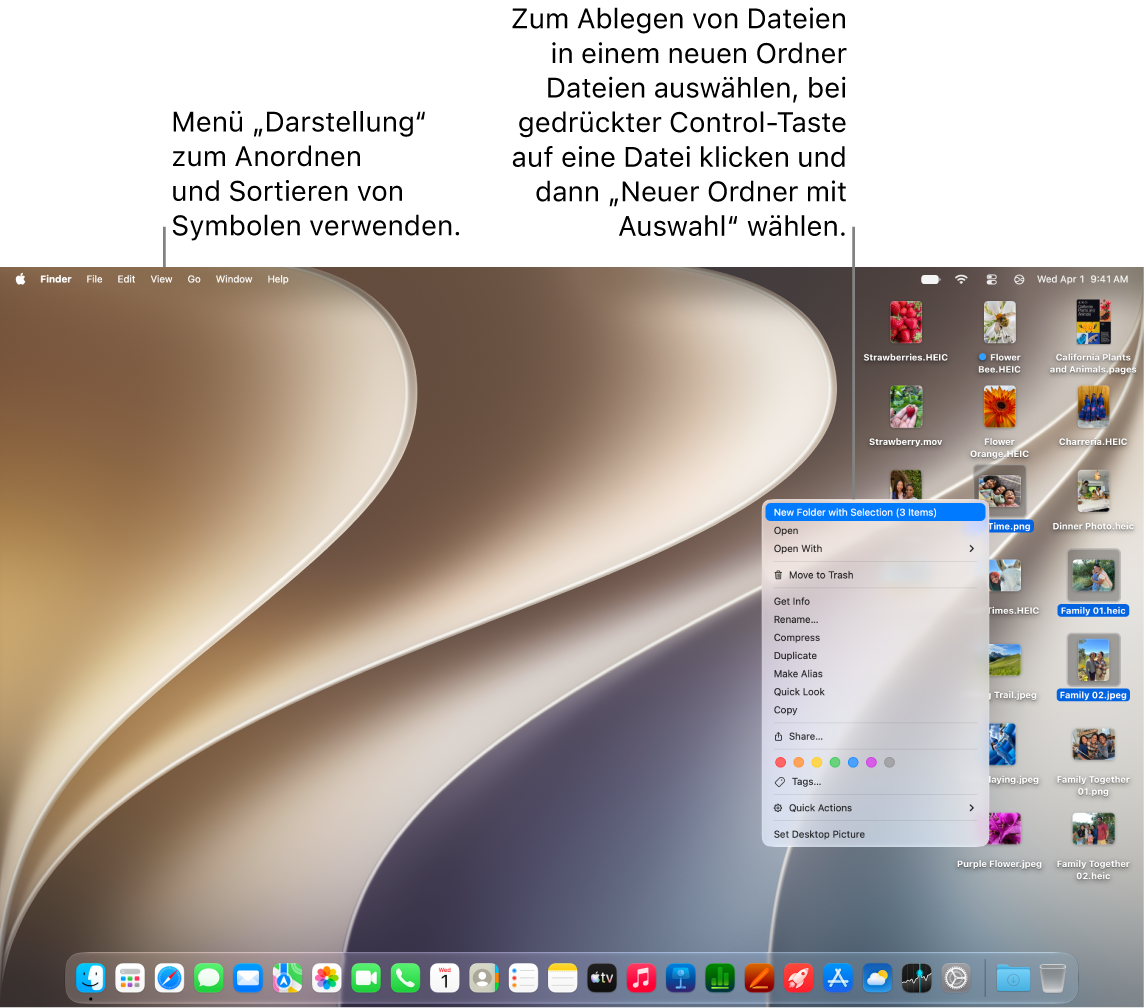The image size is (1146, 1008).
Task: Open the Finder menu
Action: [56, 279]
